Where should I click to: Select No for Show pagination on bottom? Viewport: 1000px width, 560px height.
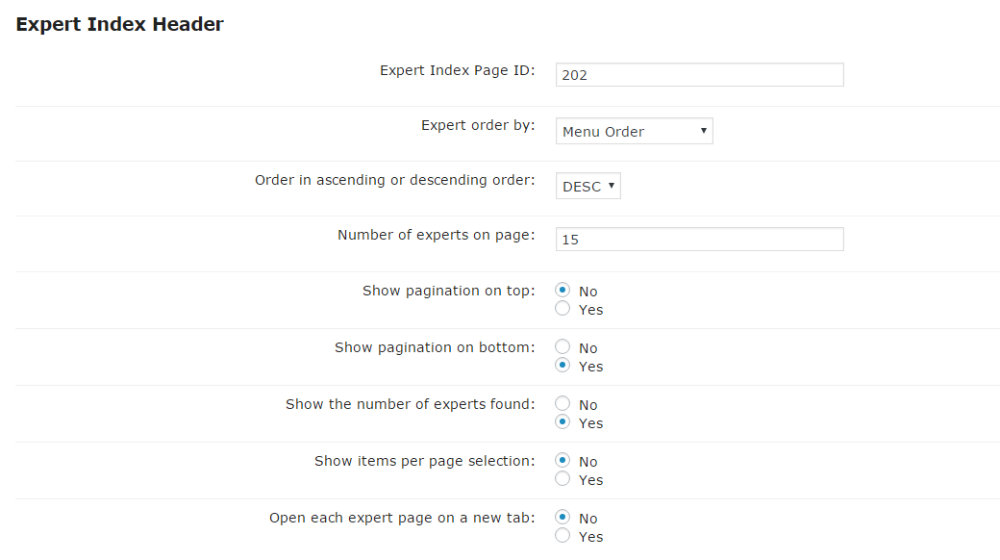coord(562,347)
